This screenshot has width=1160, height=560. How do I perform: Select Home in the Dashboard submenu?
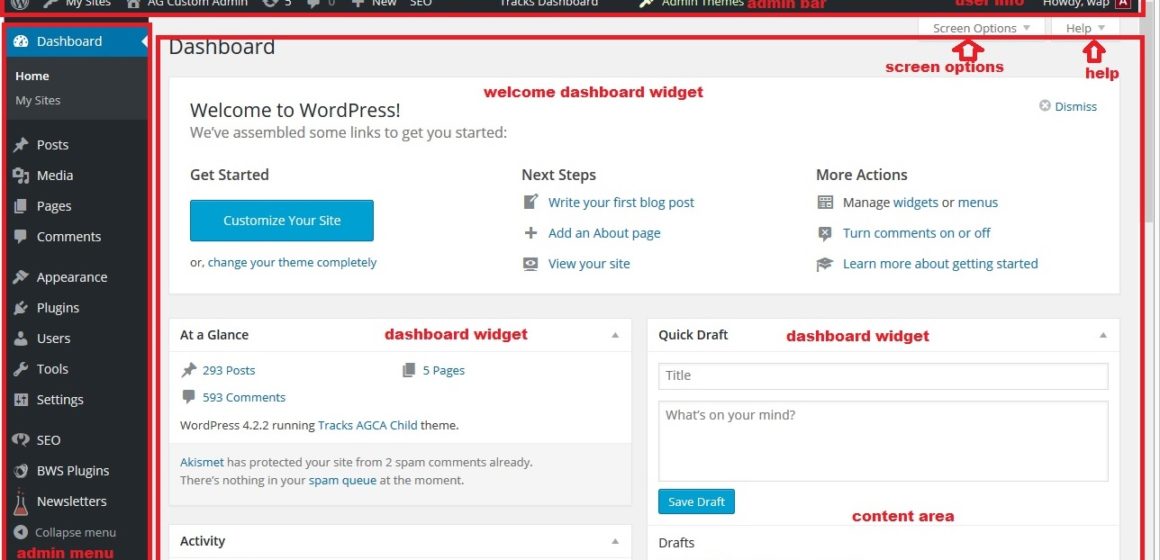pos(33,76)
